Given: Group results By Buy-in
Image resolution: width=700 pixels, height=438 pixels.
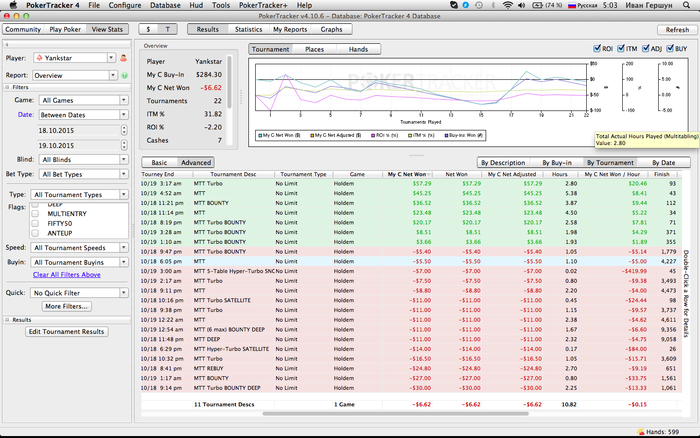Looking at the screenshot, I should pos(557,163).
